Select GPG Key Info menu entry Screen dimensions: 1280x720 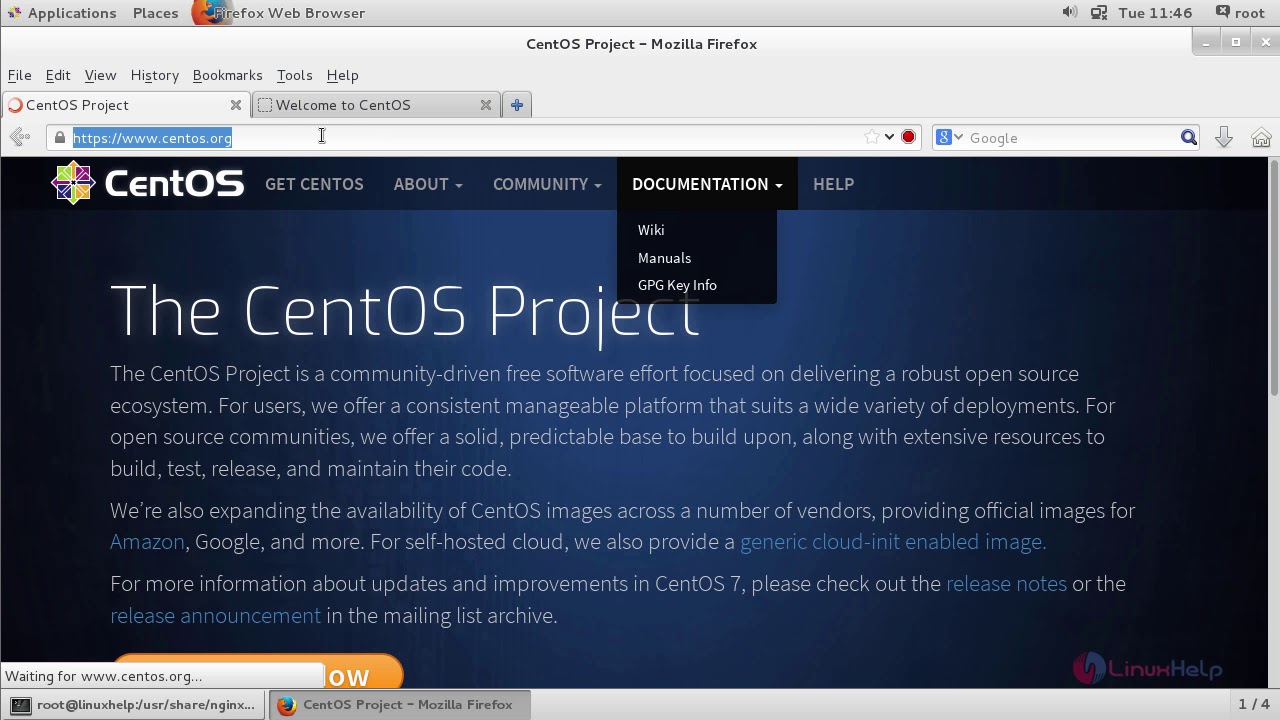(677, 285)
